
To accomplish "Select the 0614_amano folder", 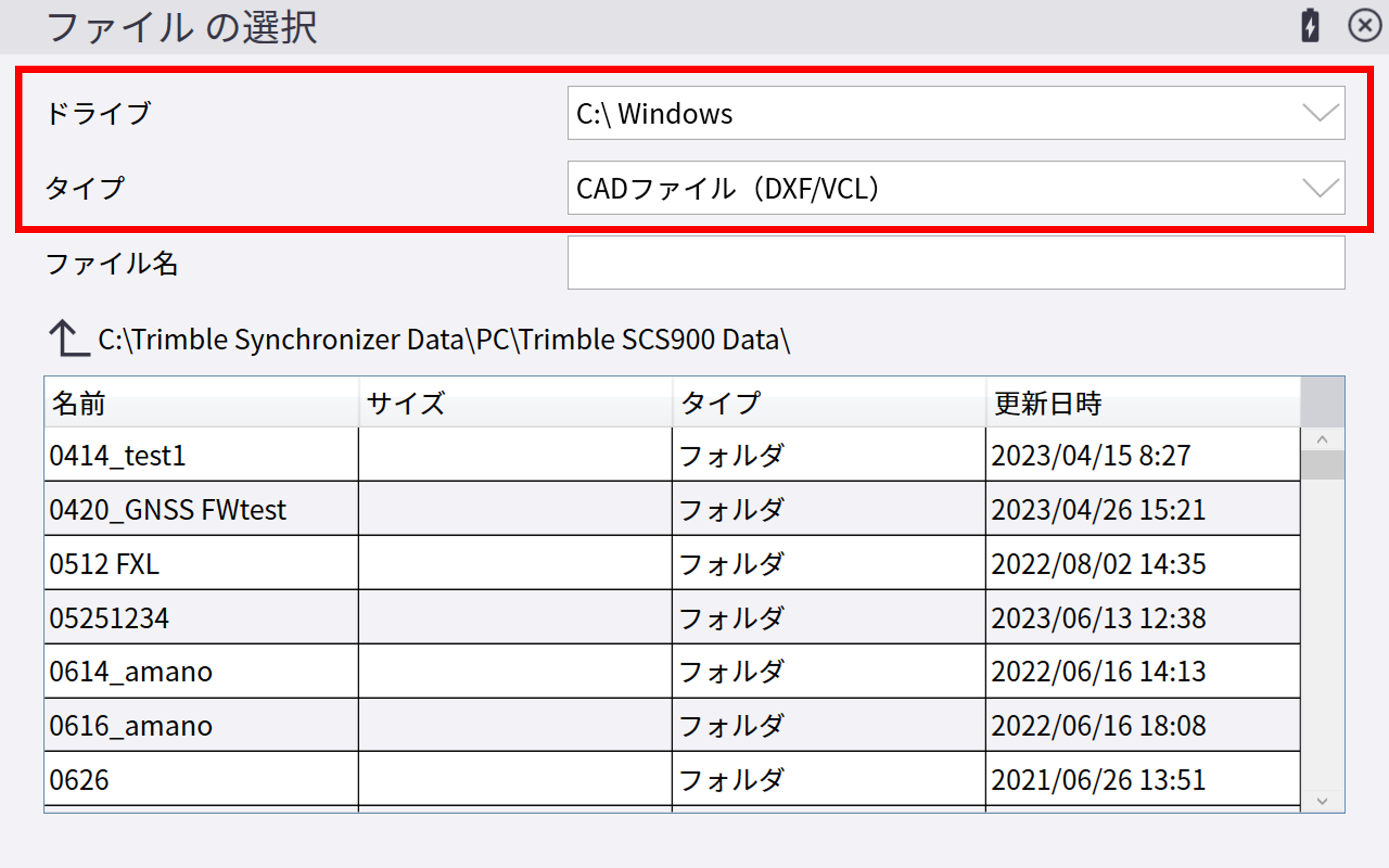I will [x=131, y=672].
